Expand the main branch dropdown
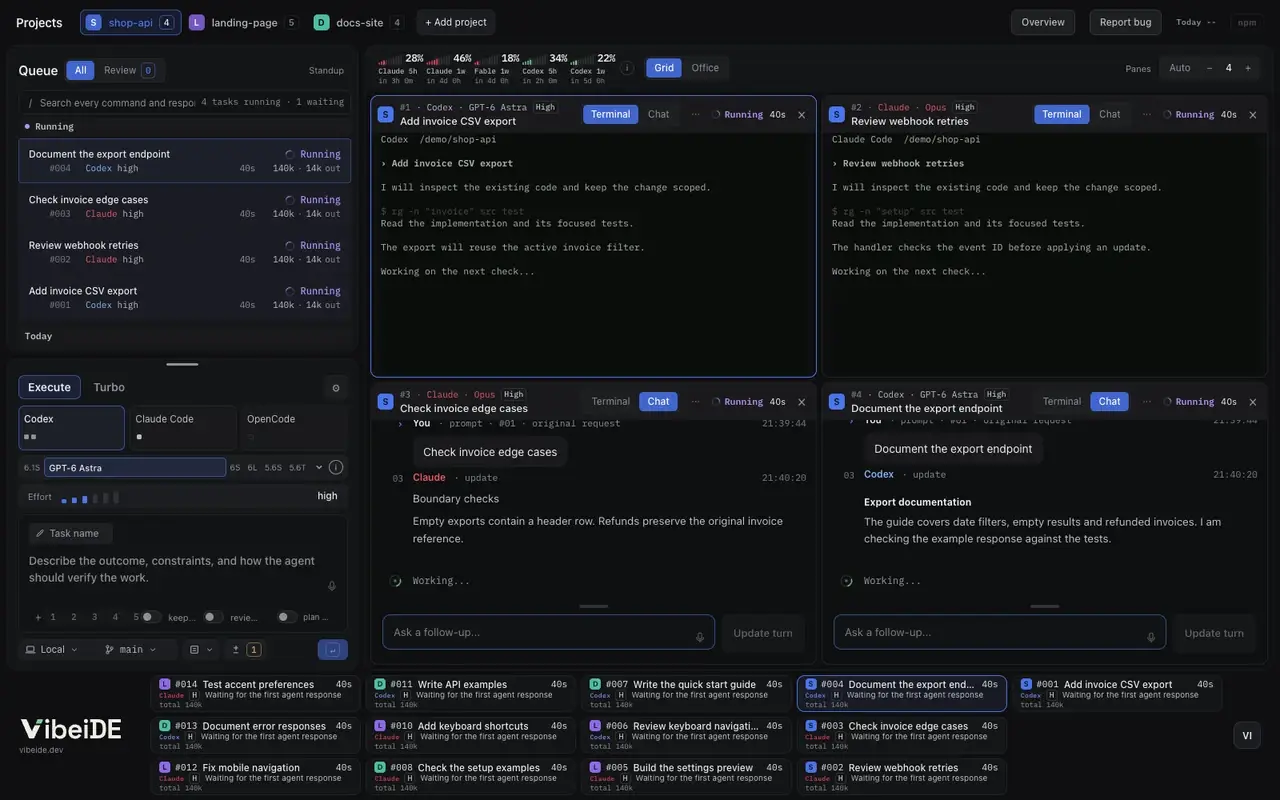The height and width of the screenshot is (800, 1280). pyautogui.click(x=131, y=650)
